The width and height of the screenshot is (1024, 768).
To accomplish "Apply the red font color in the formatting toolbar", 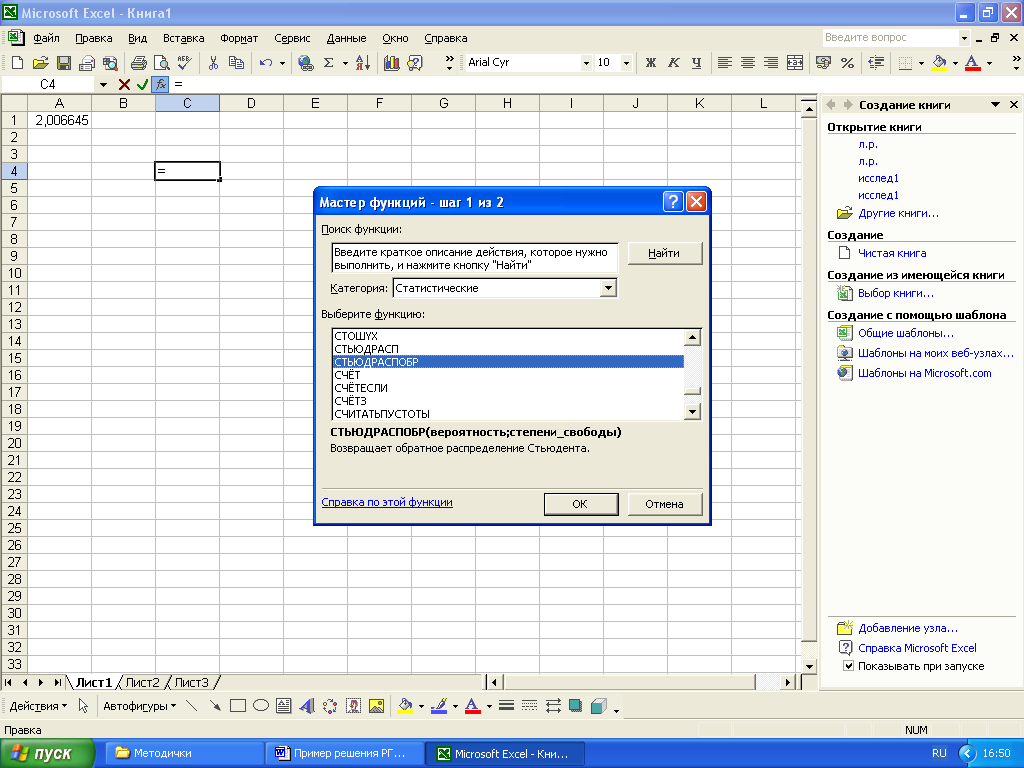I will point(972,63).
